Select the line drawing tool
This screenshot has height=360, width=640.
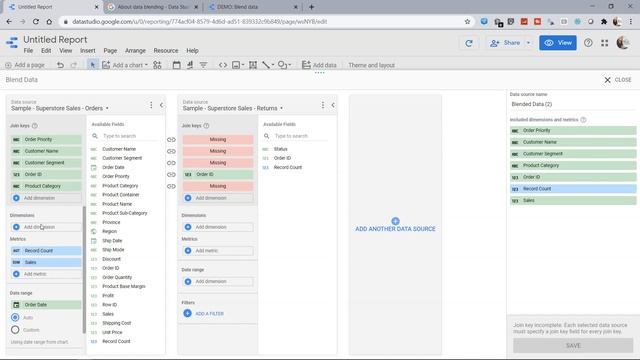(x=267, y=65)
